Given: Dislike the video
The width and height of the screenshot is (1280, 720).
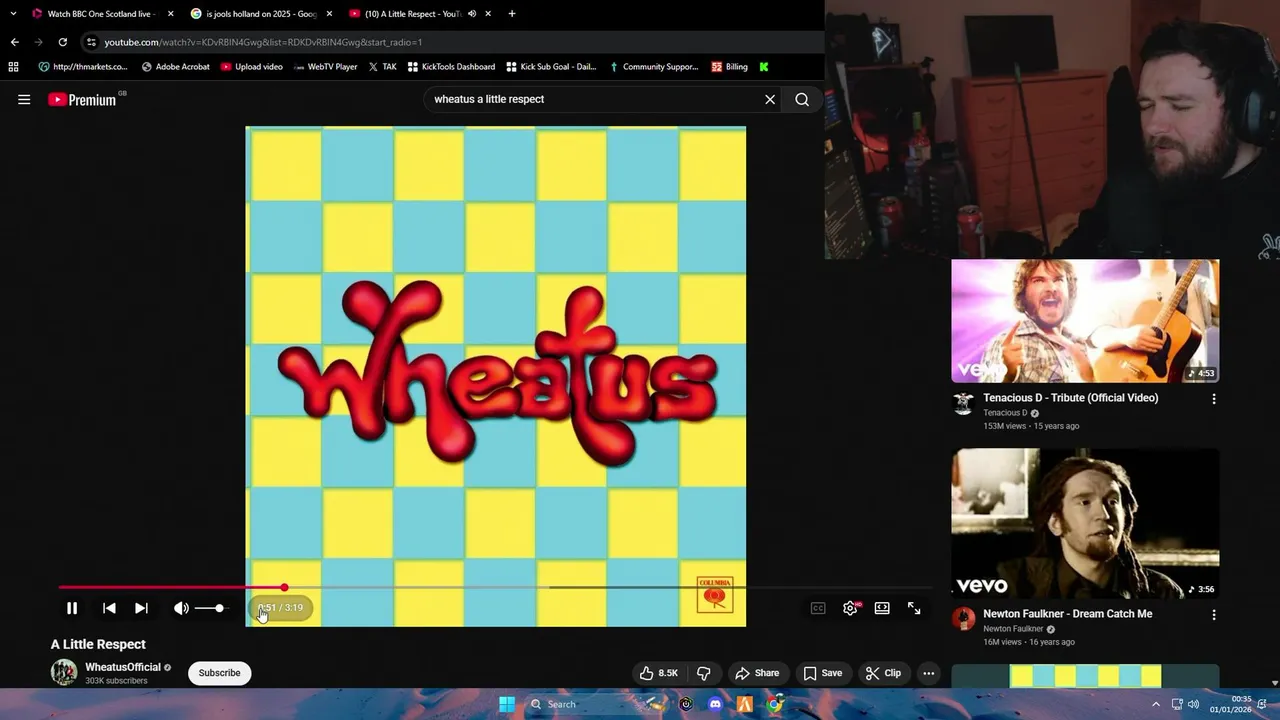Looking at the screenshot, I should tap(703, 673).
